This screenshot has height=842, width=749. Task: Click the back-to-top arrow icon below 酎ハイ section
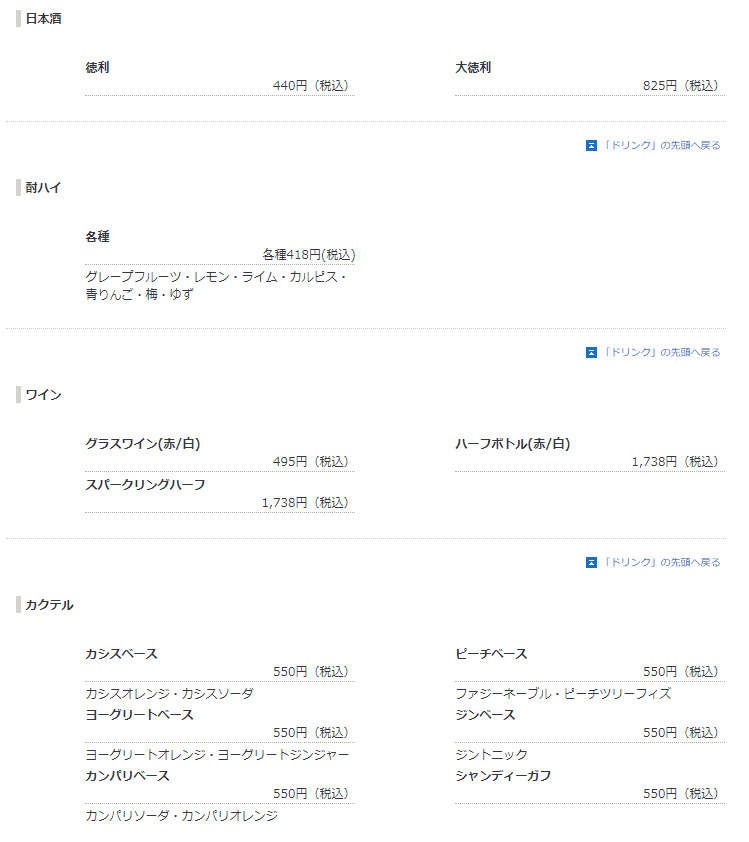point(591,352)
